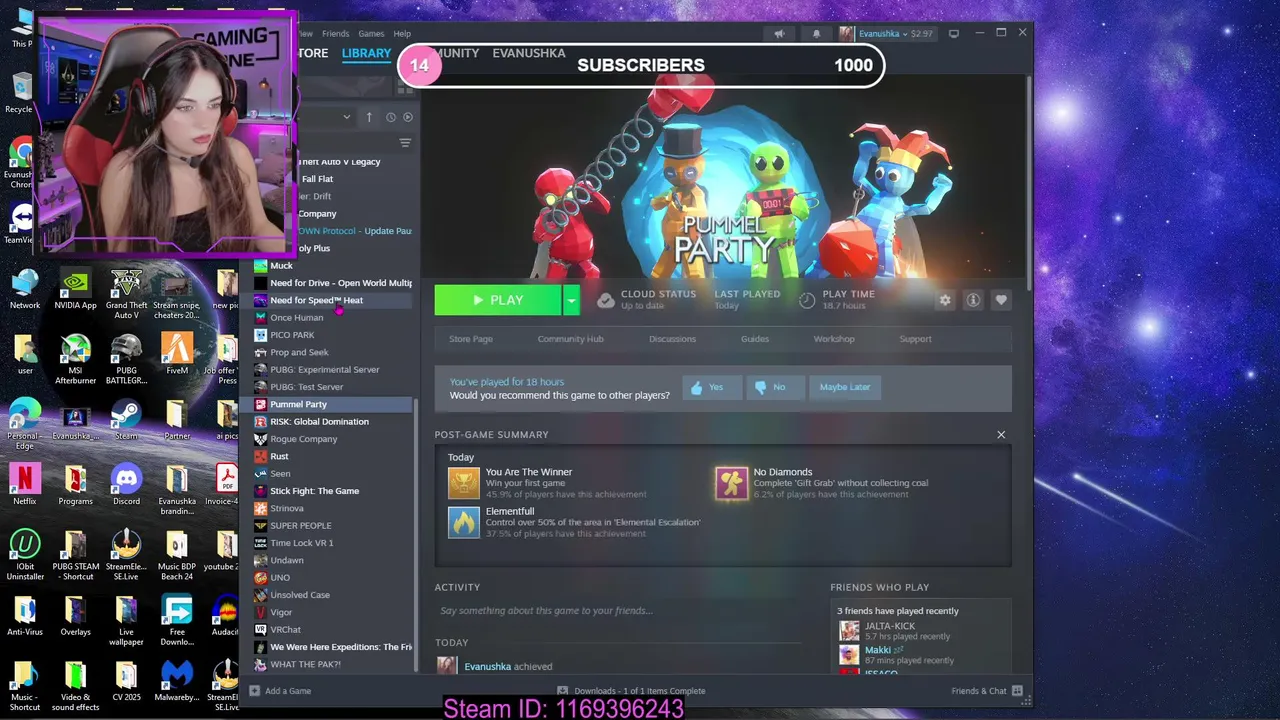Open the Games menu
1280x720 pixels.
point(371,34)
